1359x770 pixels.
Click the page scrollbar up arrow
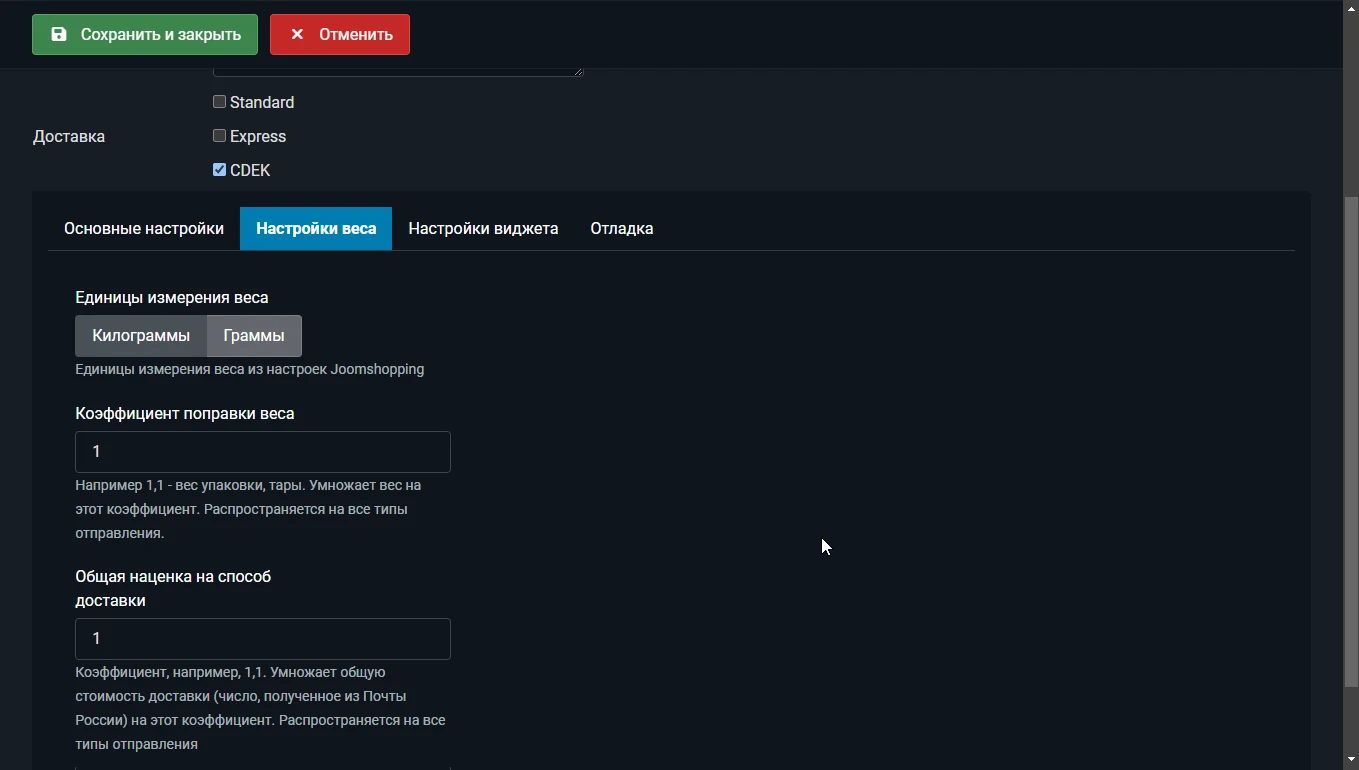pyautogui.click(x=1350, y=8)
